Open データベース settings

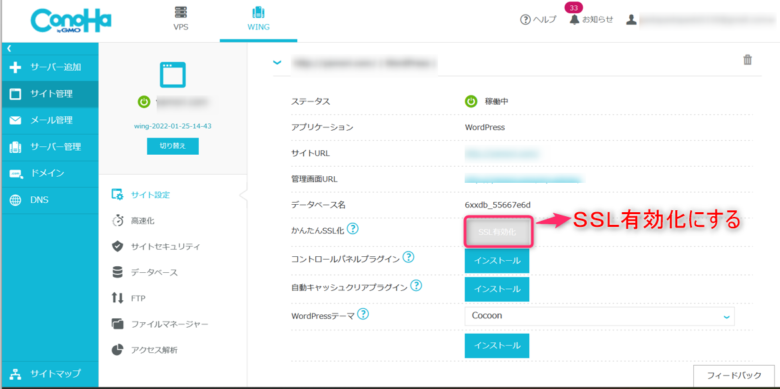click(145, 273)
